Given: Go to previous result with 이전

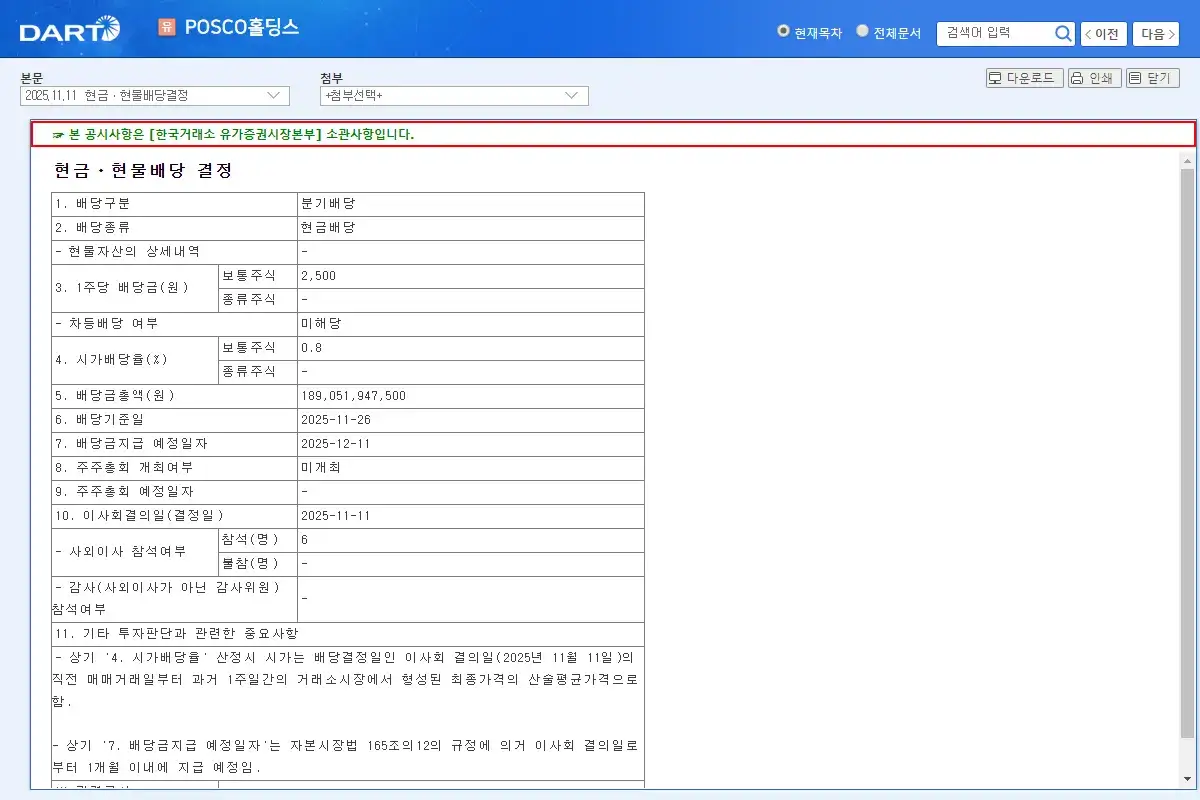Looking at the screenshot, I should [1104, 34].
